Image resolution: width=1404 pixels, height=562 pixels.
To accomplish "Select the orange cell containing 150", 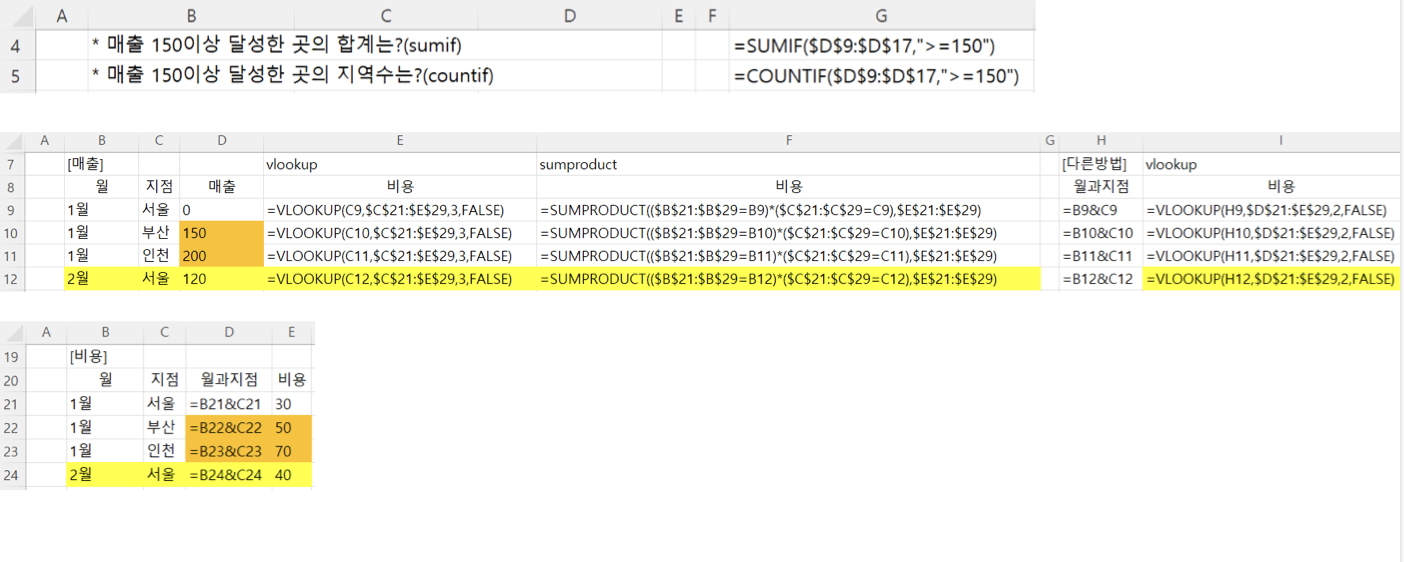I will click(x=221, y=233).
